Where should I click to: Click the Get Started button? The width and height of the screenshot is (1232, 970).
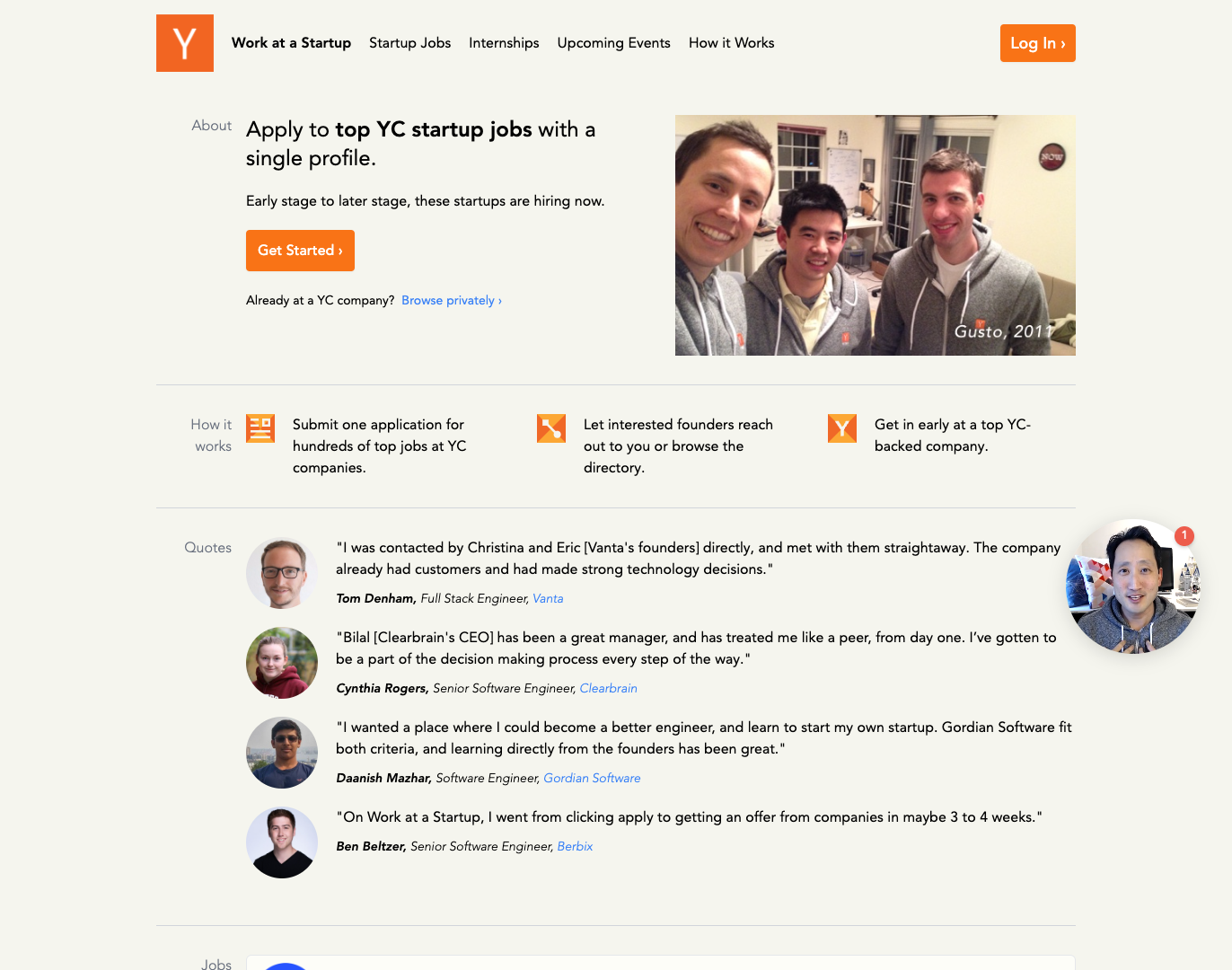pyautogui.click(x=300, y=251)
